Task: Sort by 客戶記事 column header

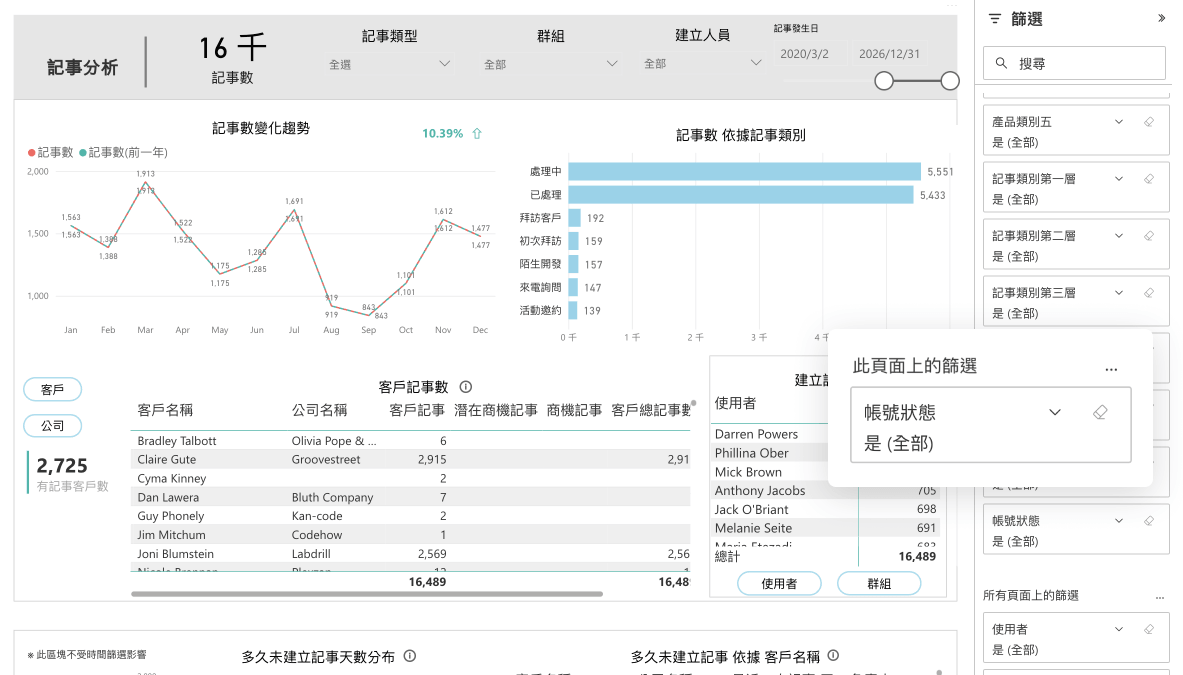Action: pos(416,410)
